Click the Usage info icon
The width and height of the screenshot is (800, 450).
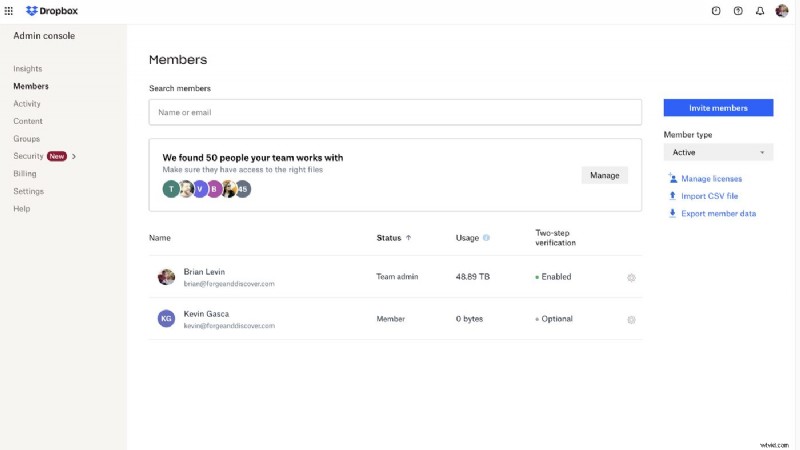tap(486, 238)
